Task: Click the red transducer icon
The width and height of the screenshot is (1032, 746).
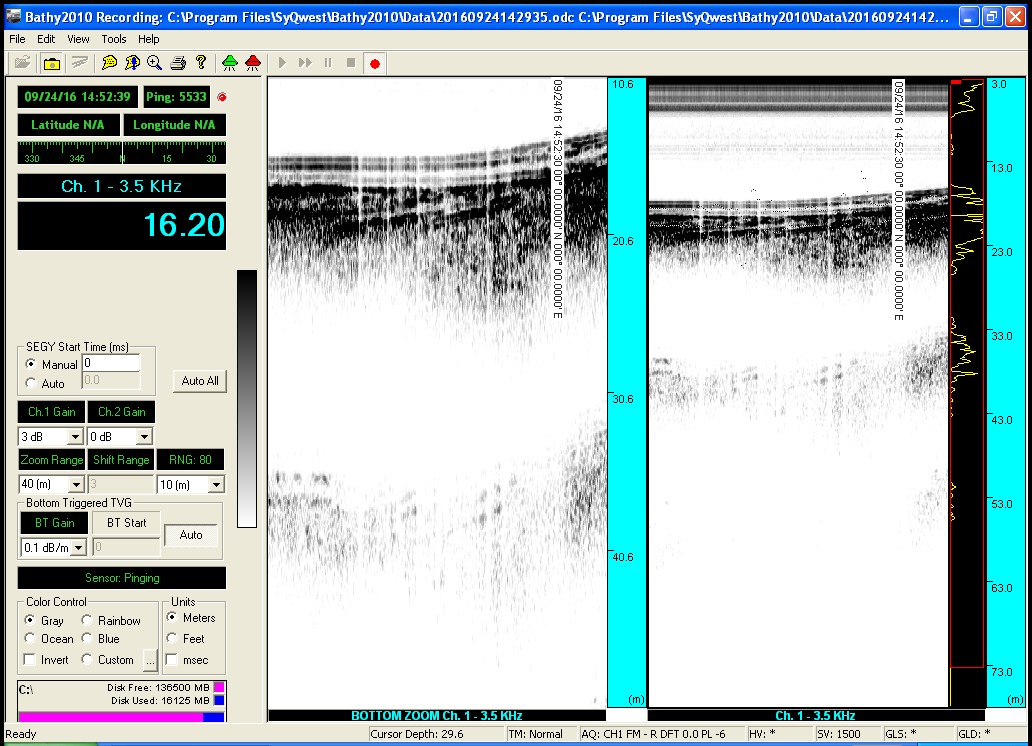Action: [x=252, y=63]
